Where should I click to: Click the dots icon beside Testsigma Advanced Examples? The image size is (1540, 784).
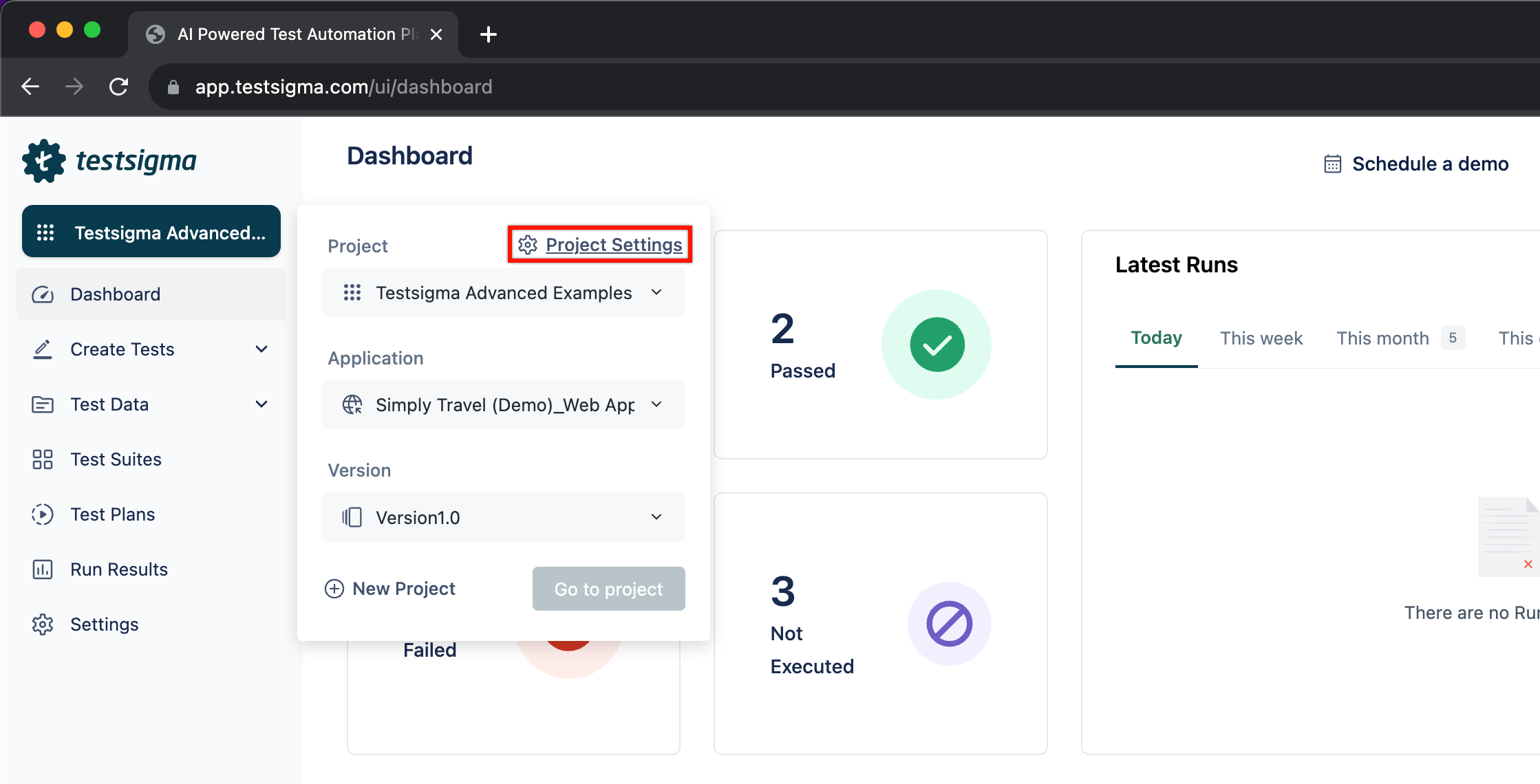(352, 293)
